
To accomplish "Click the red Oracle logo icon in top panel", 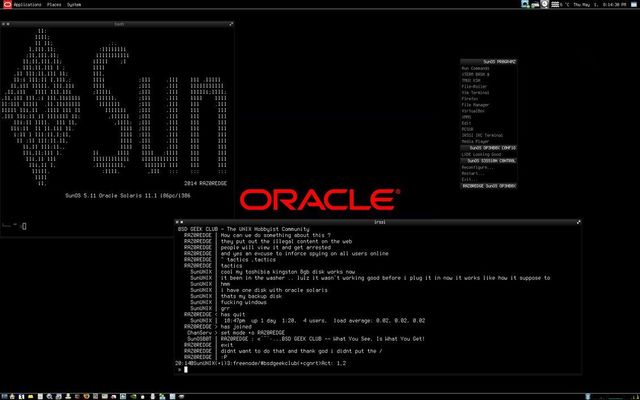I will 7,4.
